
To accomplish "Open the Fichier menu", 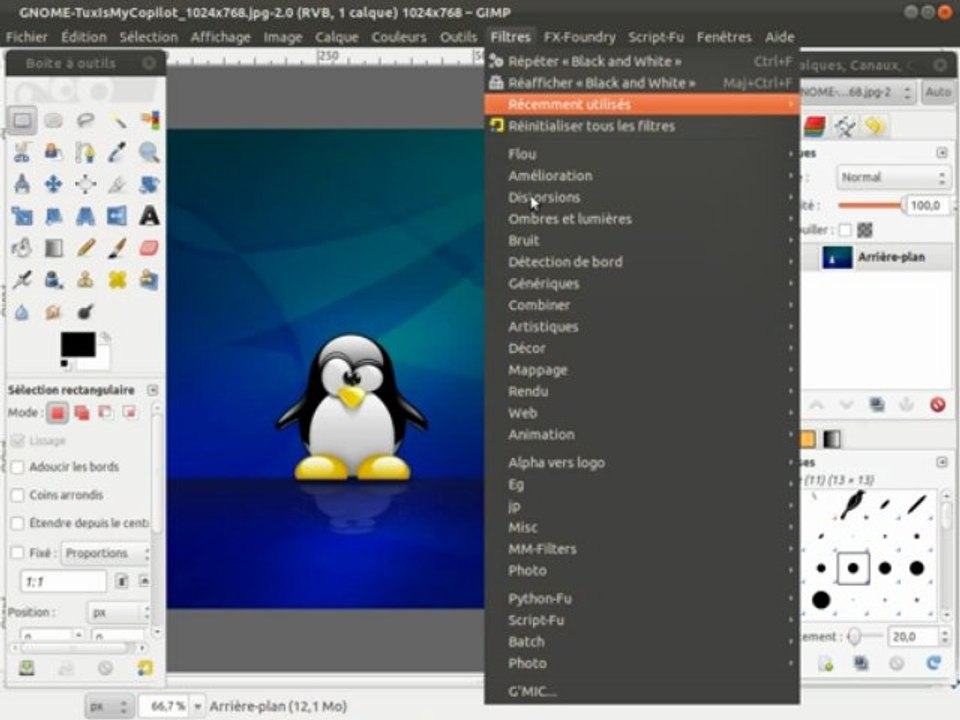I will (x=26, y=37).
